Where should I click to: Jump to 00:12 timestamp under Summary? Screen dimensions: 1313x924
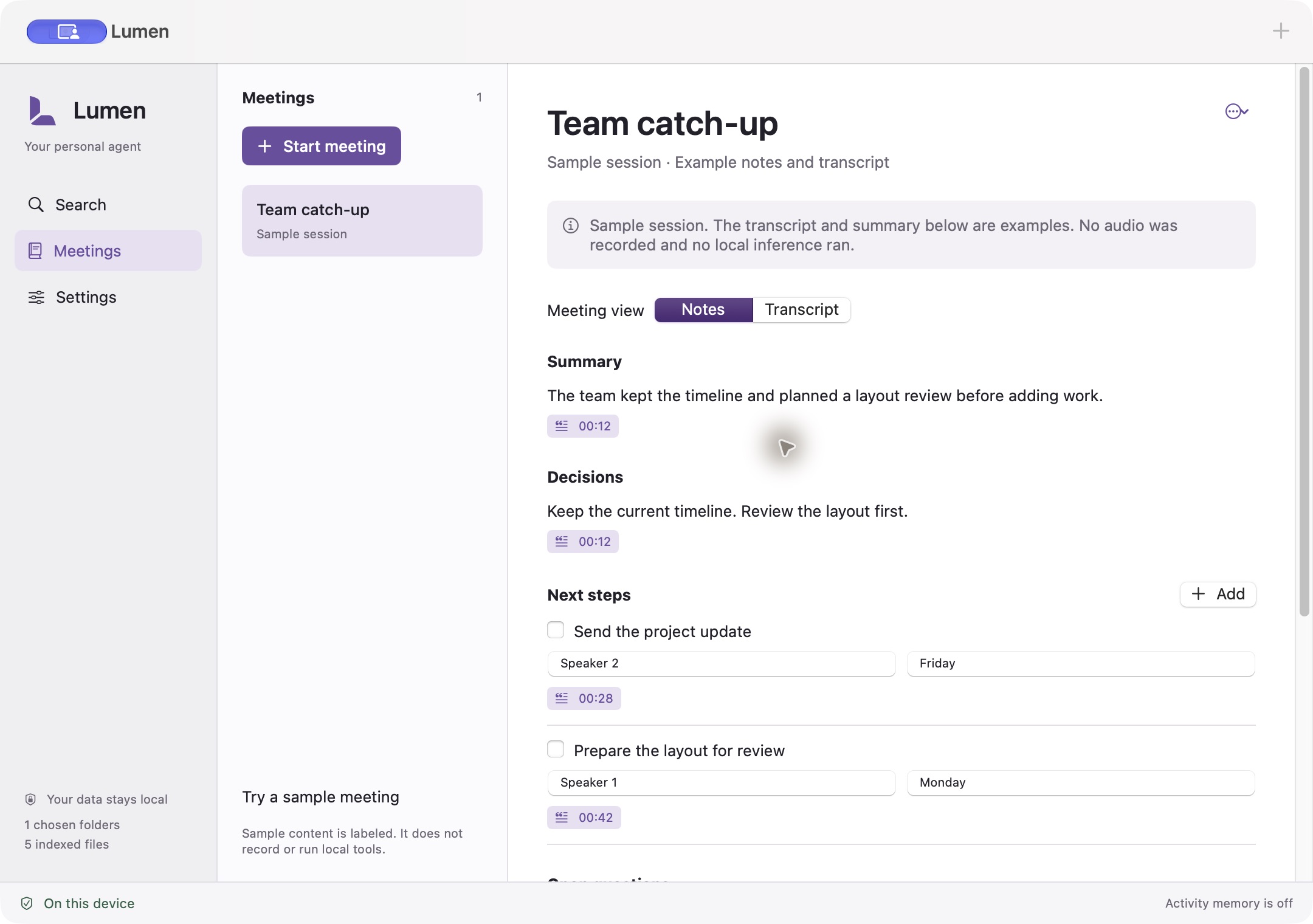click(x=583, y=426)
